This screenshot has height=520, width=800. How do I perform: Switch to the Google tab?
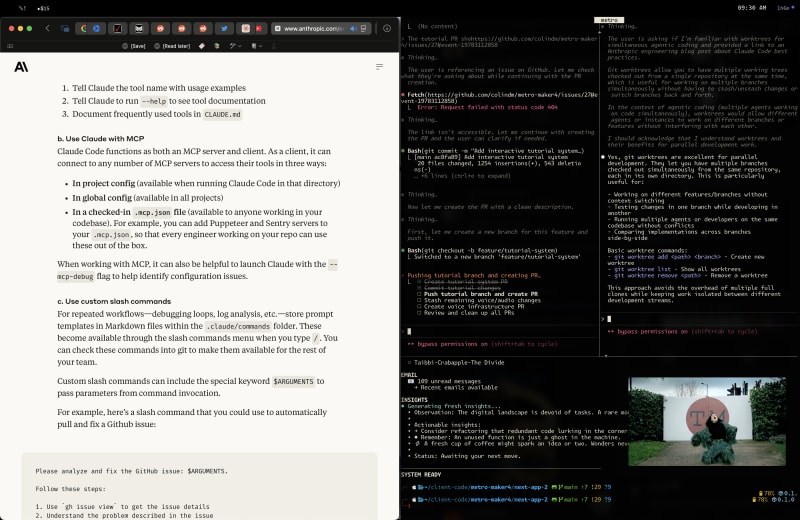pos(84,29)
